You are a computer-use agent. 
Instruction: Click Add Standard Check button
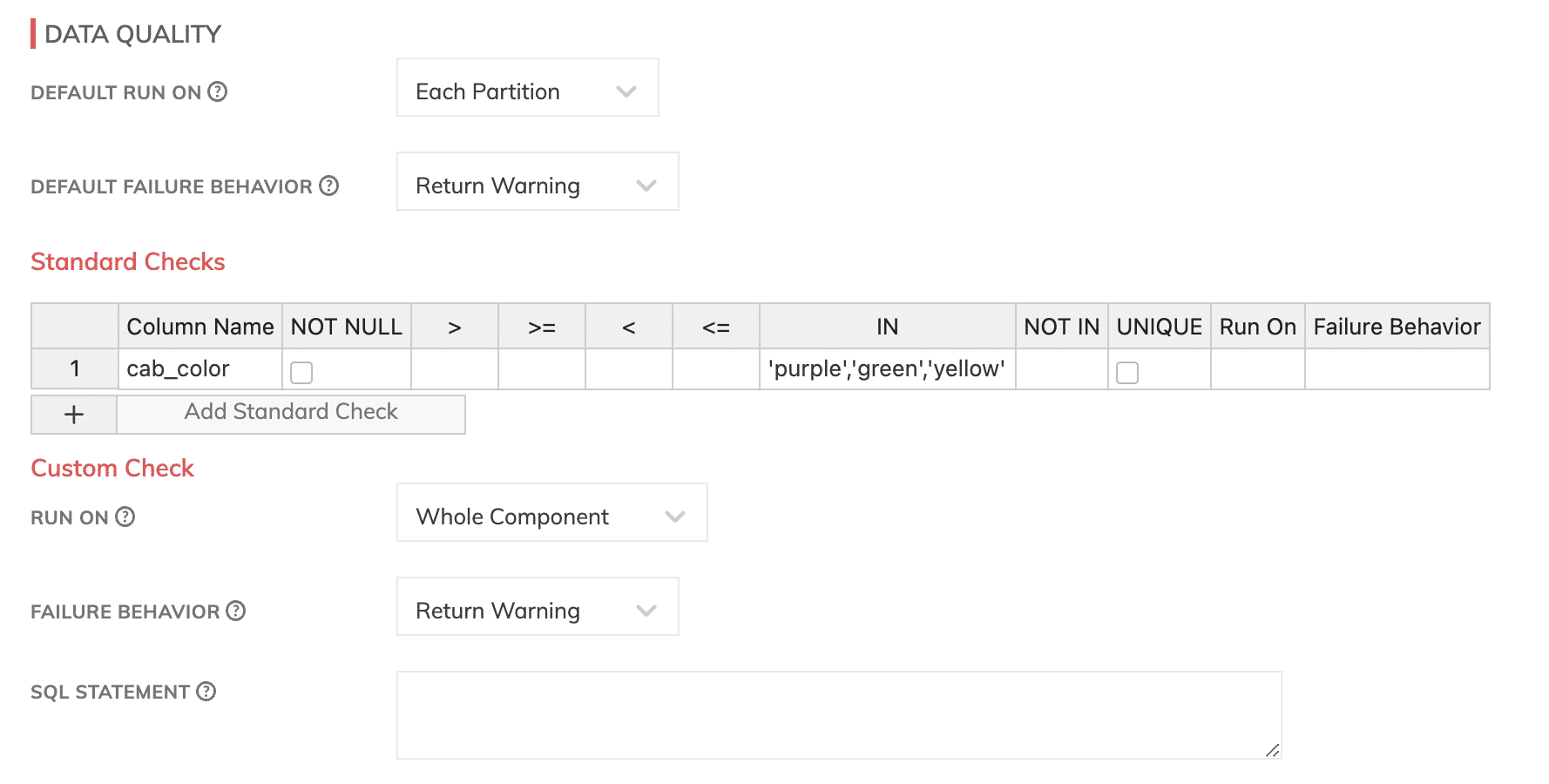coord(291,412)
